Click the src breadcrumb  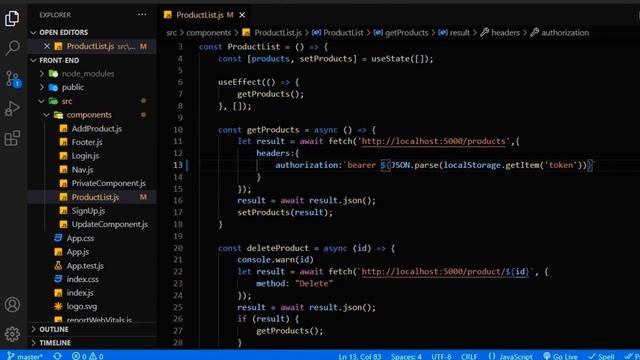pyautogui.click(x=171, y=33)
